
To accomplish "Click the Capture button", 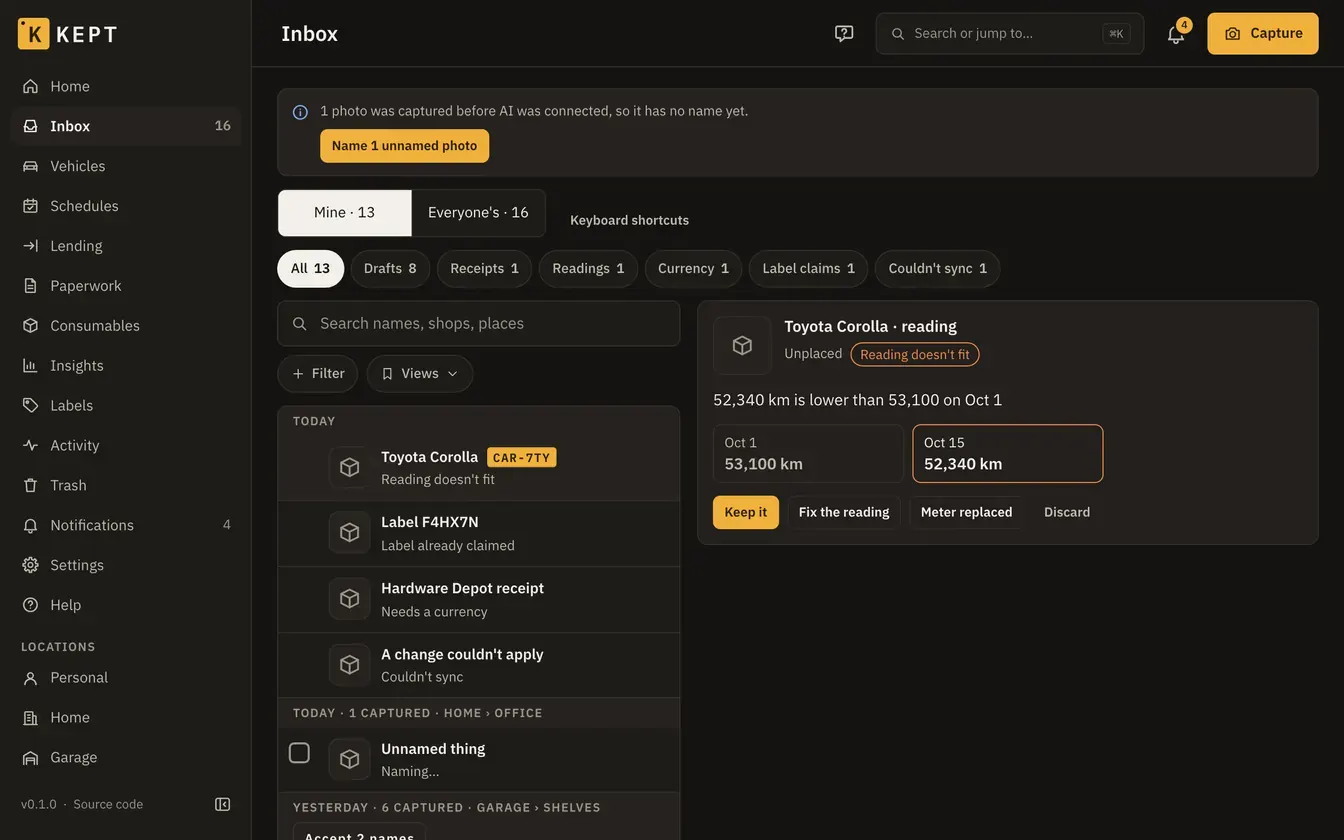I will coord(1263,33).
